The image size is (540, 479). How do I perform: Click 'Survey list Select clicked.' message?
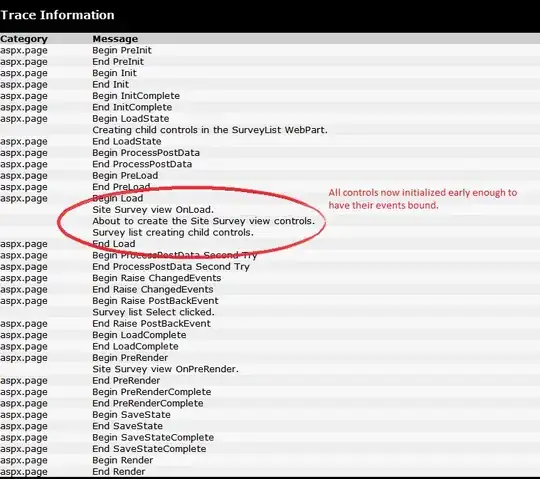point(153,312)
